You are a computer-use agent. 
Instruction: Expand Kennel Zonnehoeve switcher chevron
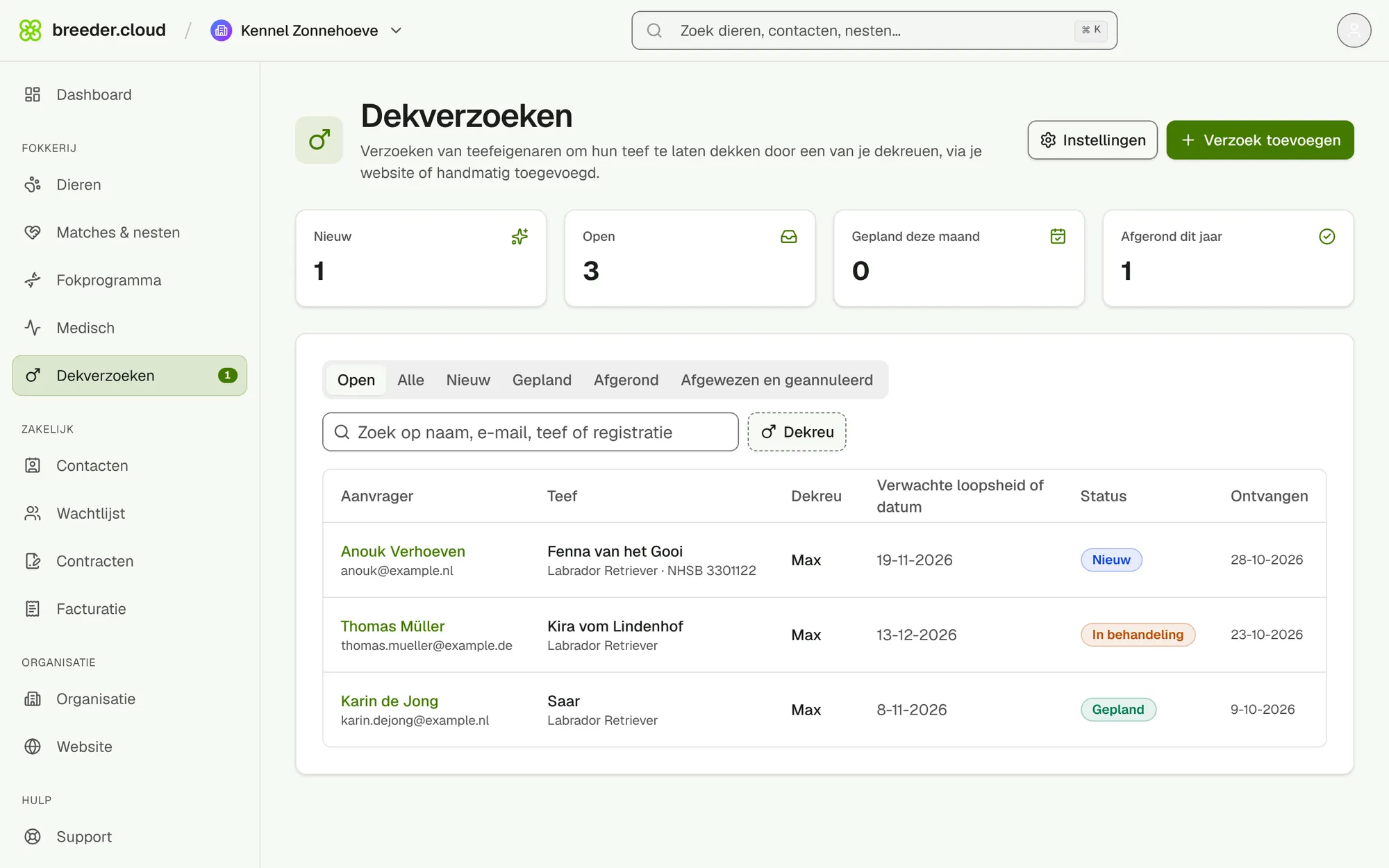[x=397, y=31]
